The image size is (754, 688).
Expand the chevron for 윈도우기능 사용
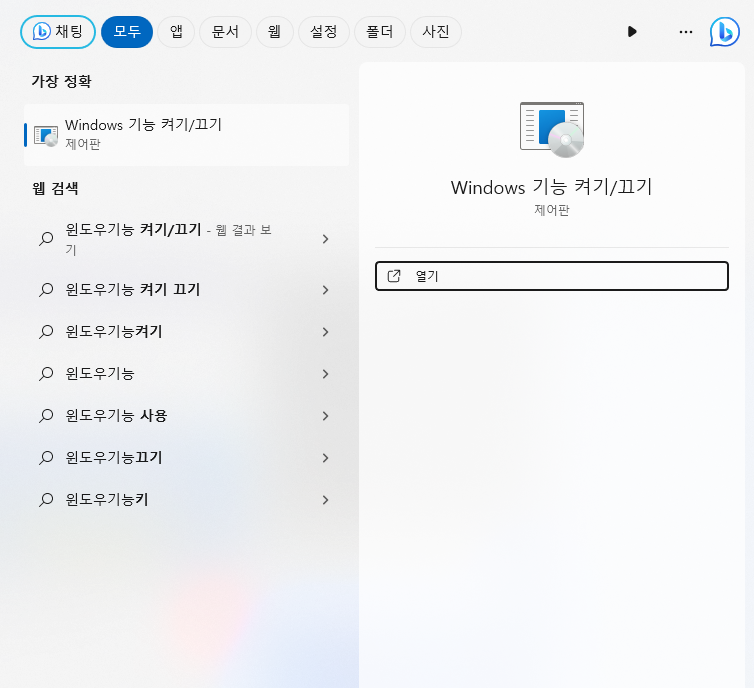pos(326,415)
